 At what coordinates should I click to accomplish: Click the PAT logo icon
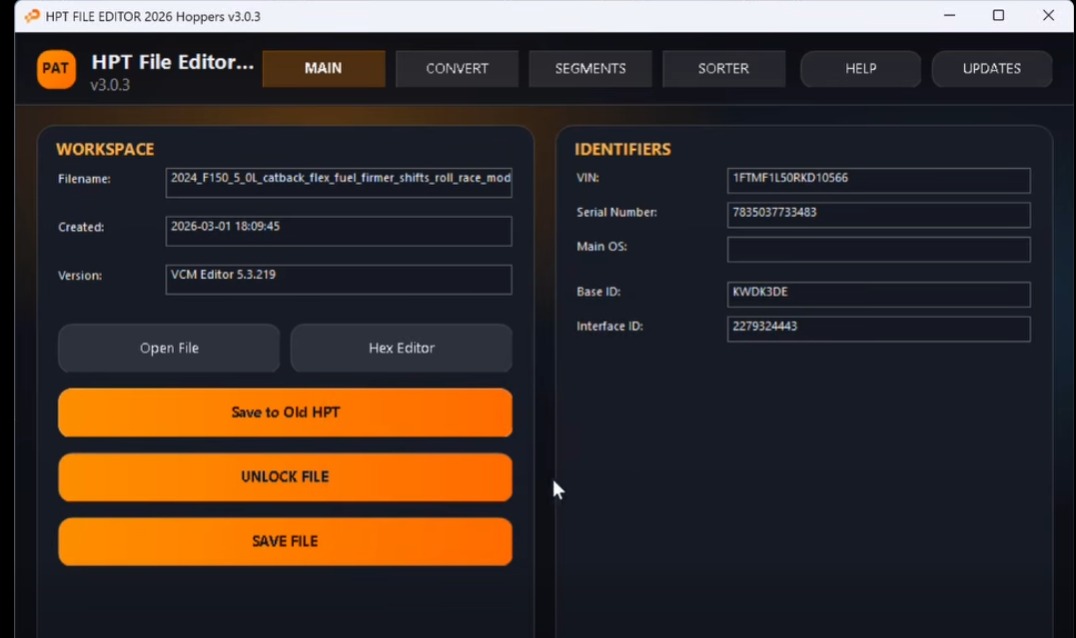tap(55, 69)
